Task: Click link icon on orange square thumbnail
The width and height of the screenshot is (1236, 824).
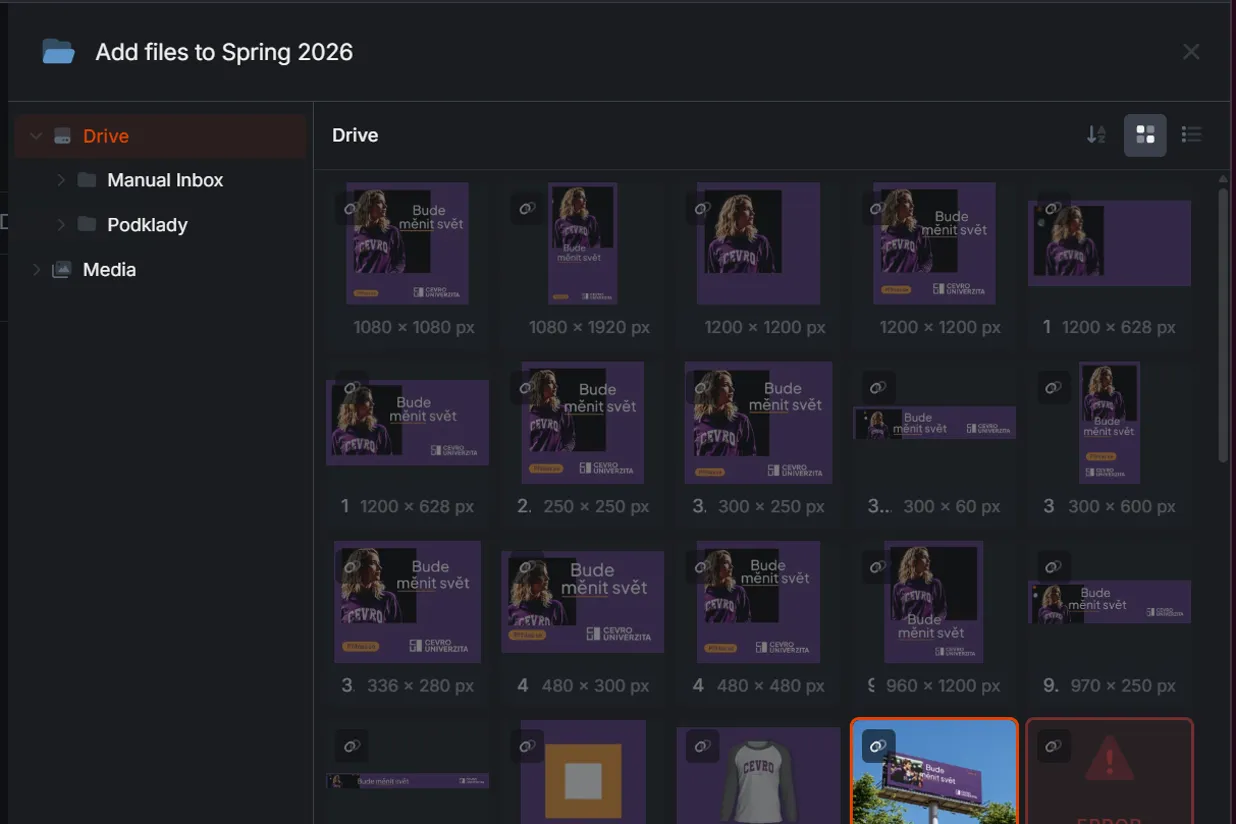Action: [527, 746]
